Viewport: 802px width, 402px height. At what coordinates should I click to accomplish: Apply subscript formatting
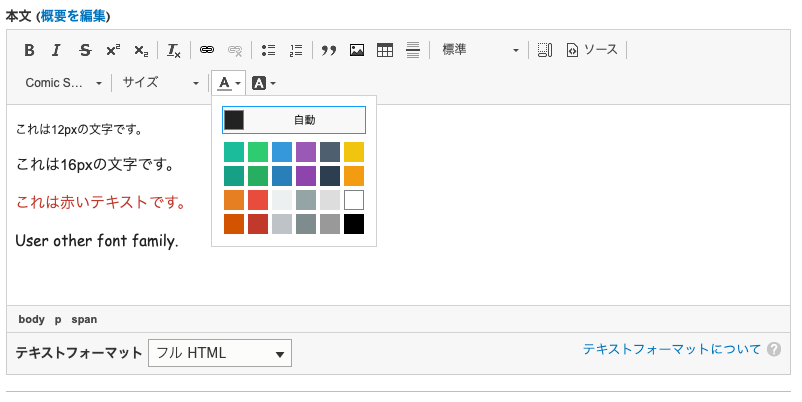point(141,50)
